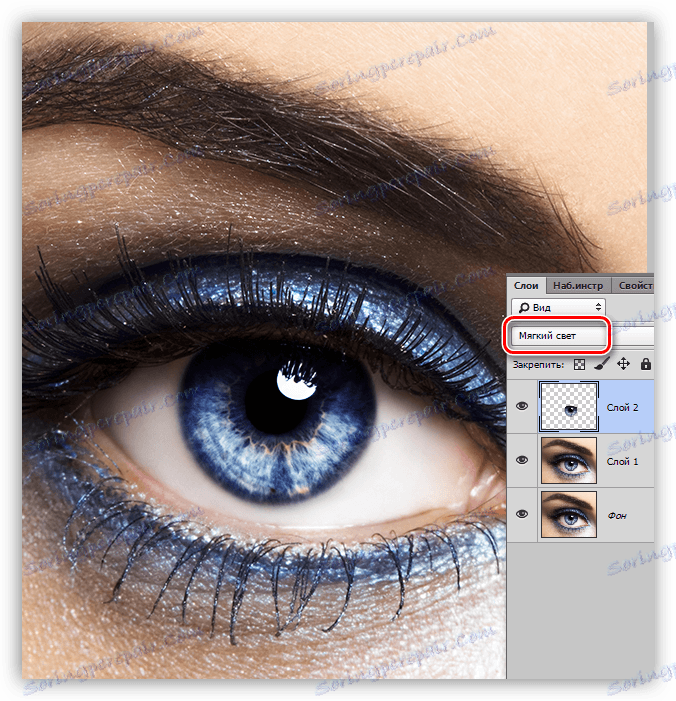Image resolution: width=676 pixels, height=701 pixels.
Task: Open the Наб.инстр tab
Action: coord(578,285)
